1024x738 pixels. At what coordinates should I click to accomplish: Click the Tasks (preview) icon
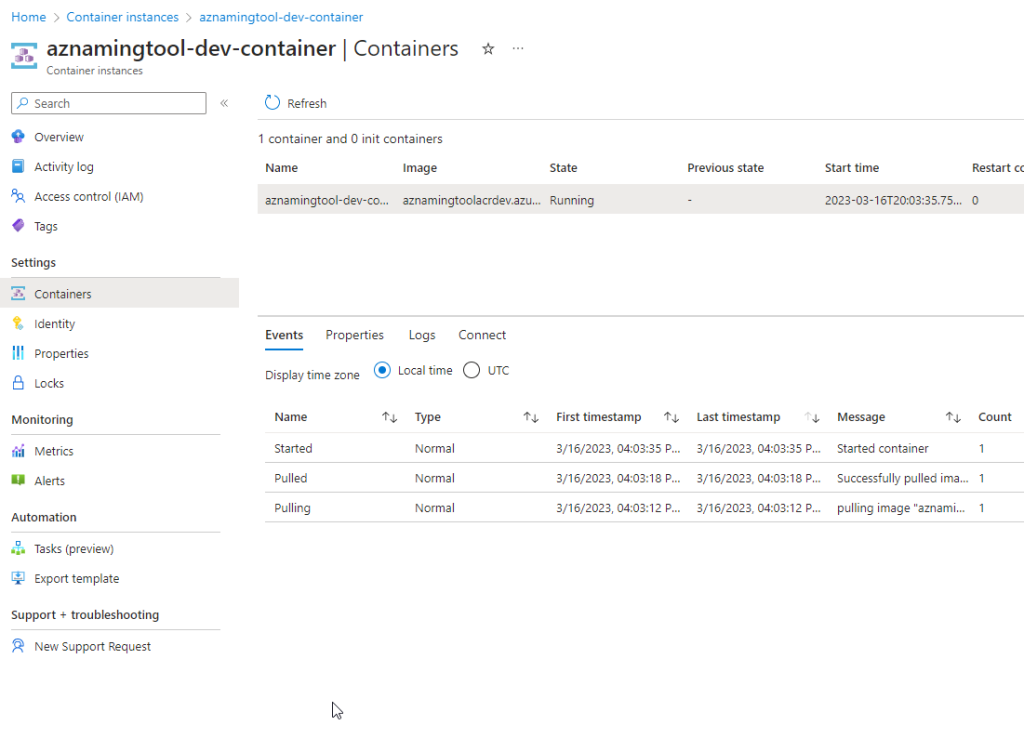[x=18, y=549]
